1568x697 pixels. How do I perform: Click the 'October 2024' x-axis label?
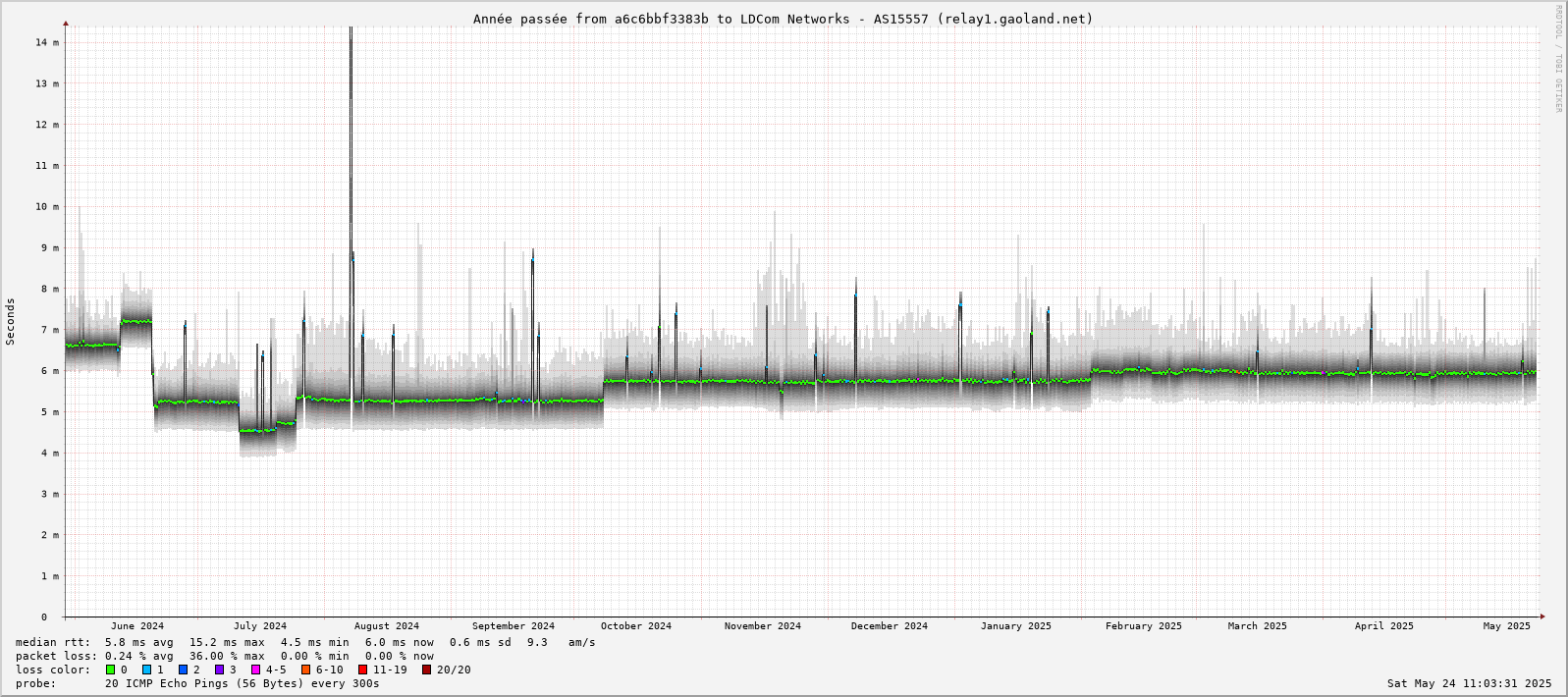click(x=636, y=626)
